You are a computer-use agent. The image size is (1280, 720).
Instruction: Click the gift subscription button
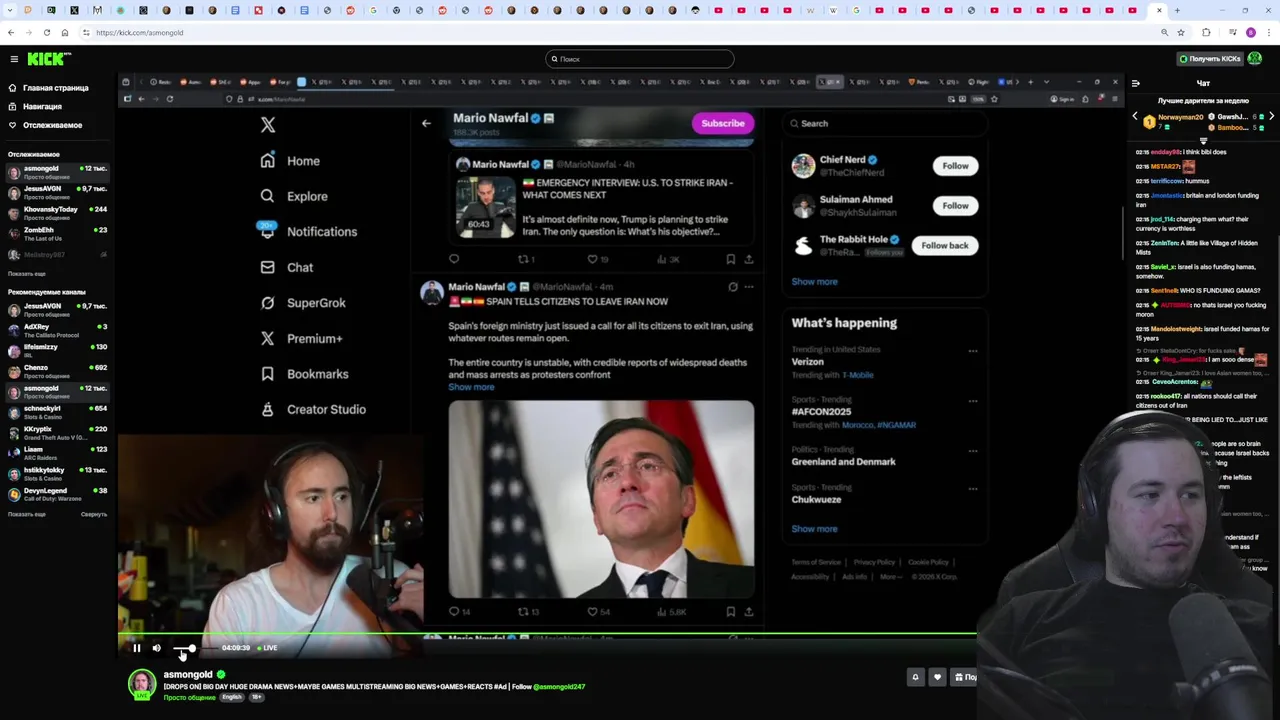964,677
